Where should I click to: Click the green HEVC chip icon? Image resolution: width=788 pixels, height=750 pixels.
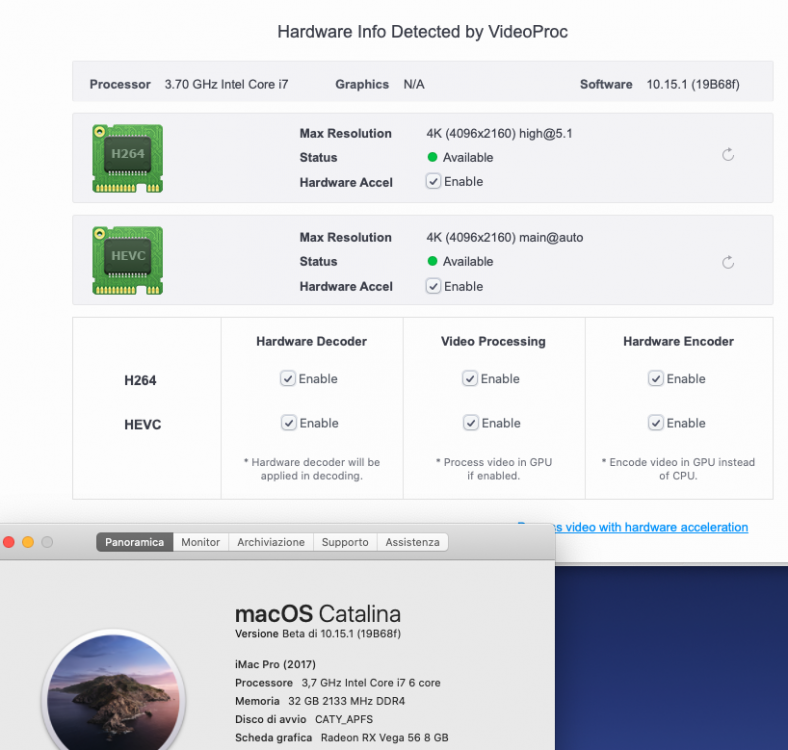point(128,260)
